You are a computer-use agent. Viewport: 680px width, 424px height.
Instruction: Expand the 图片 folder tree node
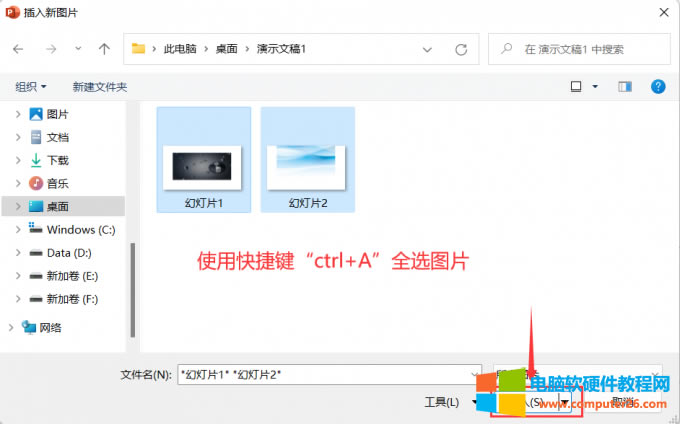click(x=17, y=114)
